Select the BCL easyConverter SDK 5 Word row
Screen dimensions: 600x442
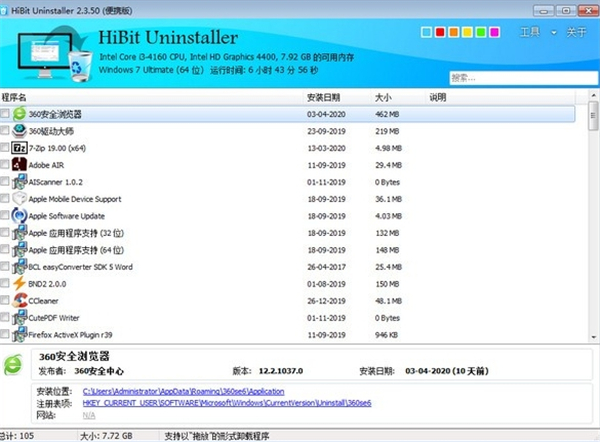(287, 267)
